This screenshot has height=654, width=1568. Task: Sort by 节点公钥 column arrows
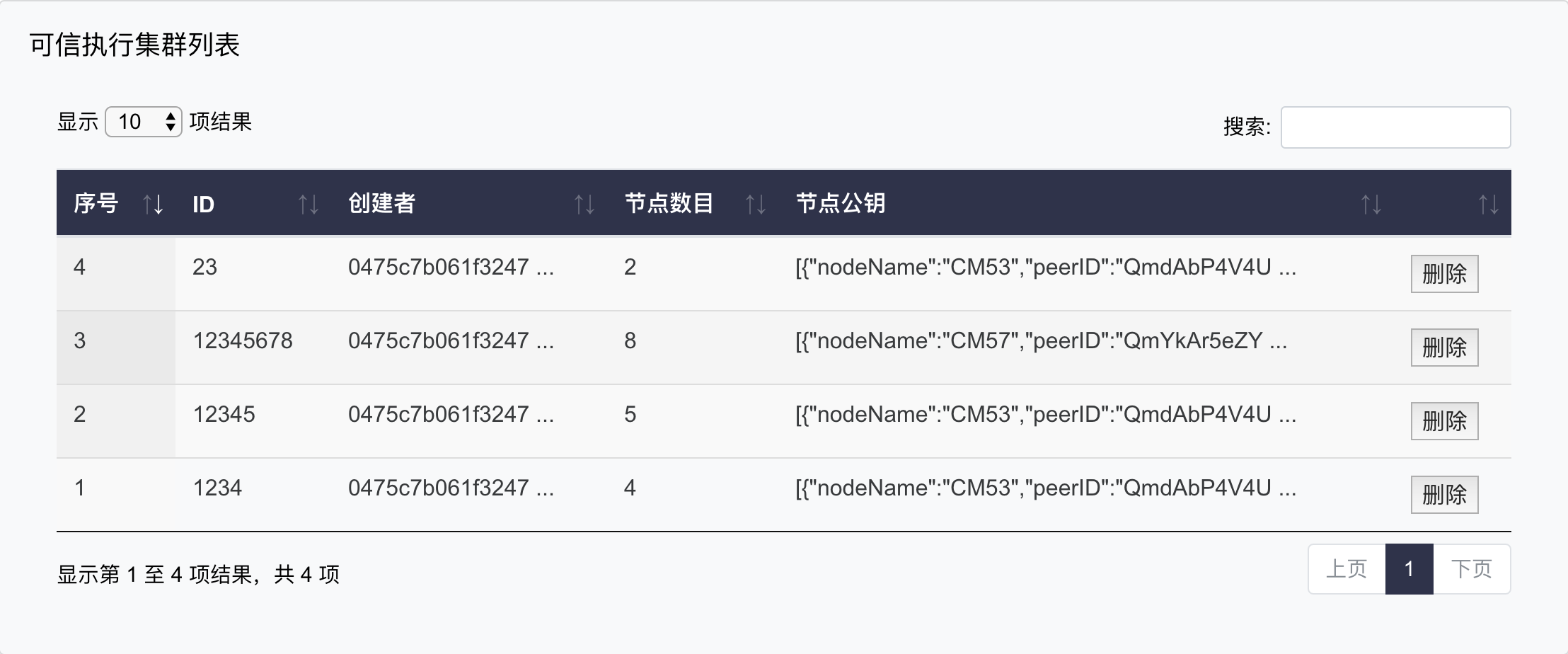point(1371,205)
